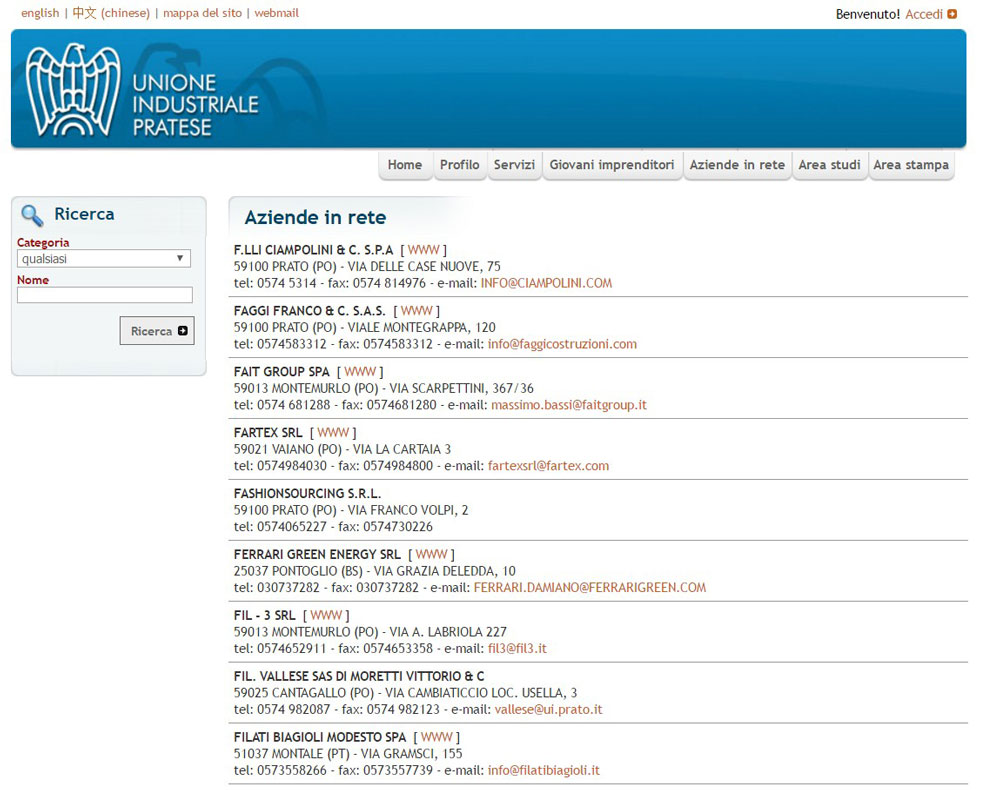The image size is (1000, 790).
Task: Open the Area studi tab
Action: [x=829, y=165]
